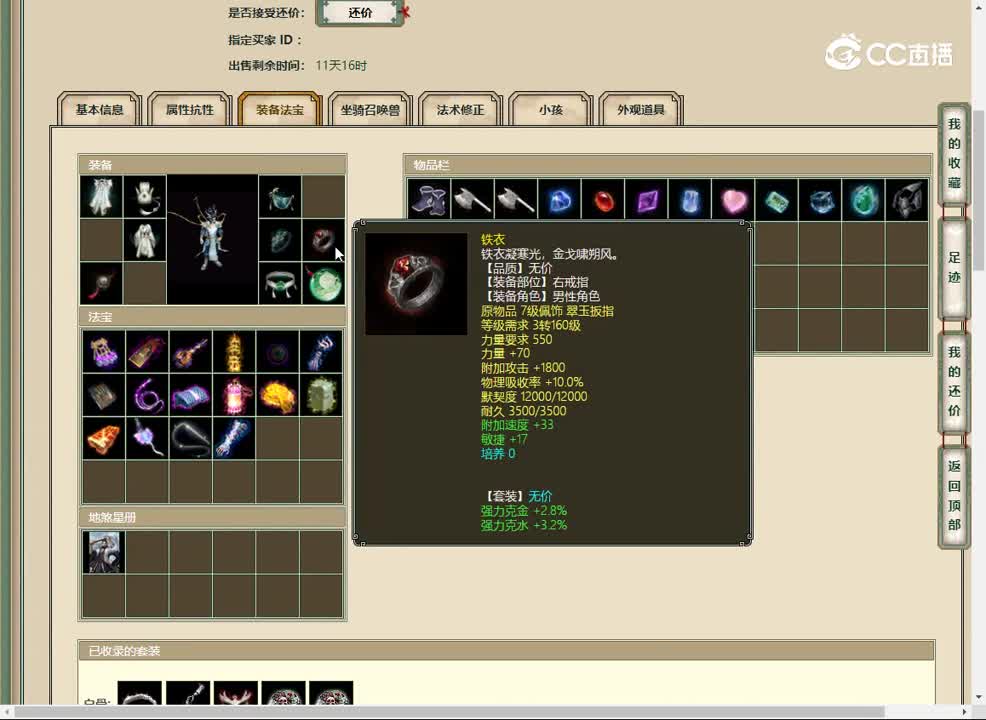Select the round green jade pendant
Viewport: 986px width, 720px height.
pyautogui.click(x=323, y=283)
